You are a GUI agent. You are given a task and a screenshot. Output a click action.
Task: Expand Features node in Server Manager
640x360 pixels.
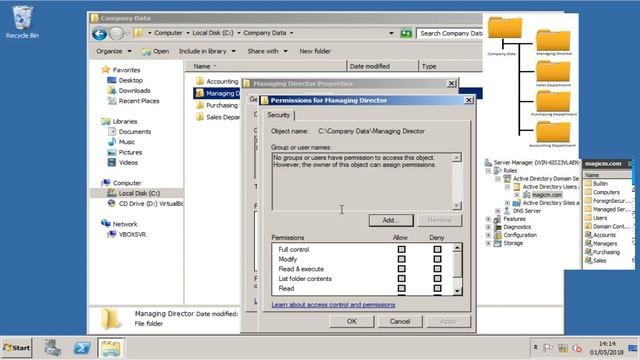[x=488, y=219]
